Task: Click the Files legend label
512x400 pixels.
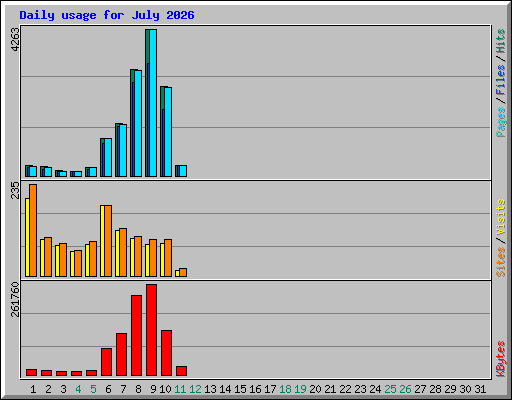Action: pos(501,80)
